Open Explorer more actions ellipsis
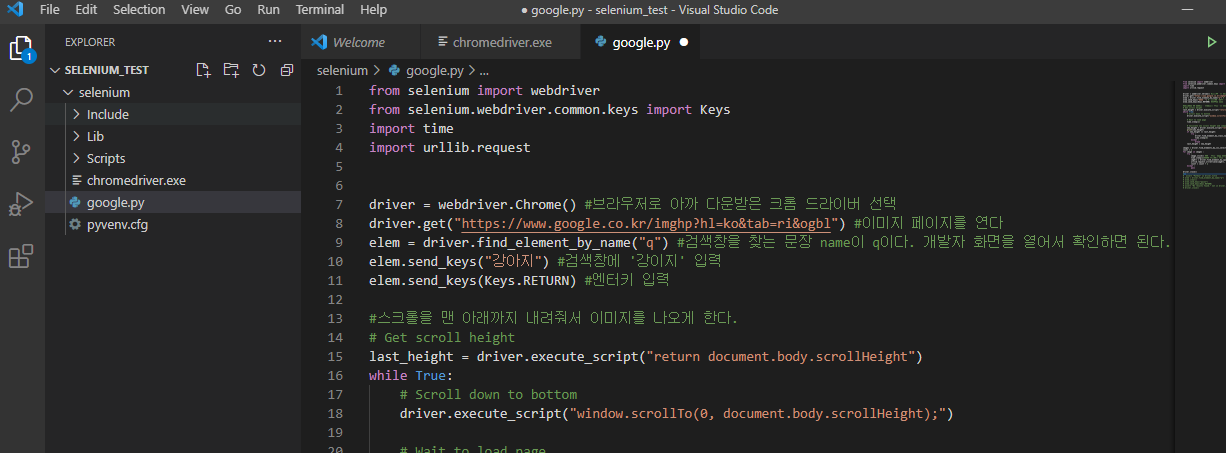Viewport: 1226px width, 453px height. [x=275, y=42]
